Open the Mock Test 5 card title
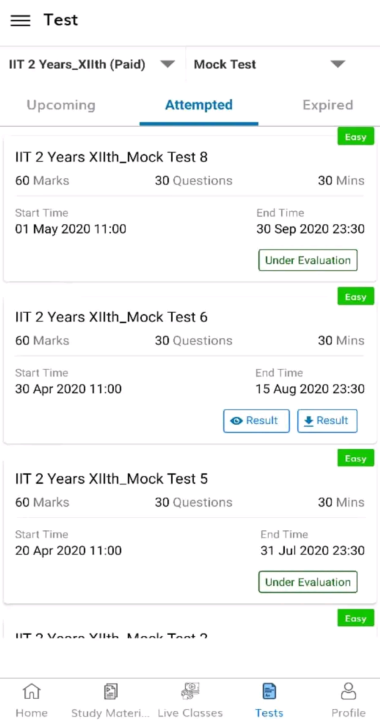 point(112,479)
